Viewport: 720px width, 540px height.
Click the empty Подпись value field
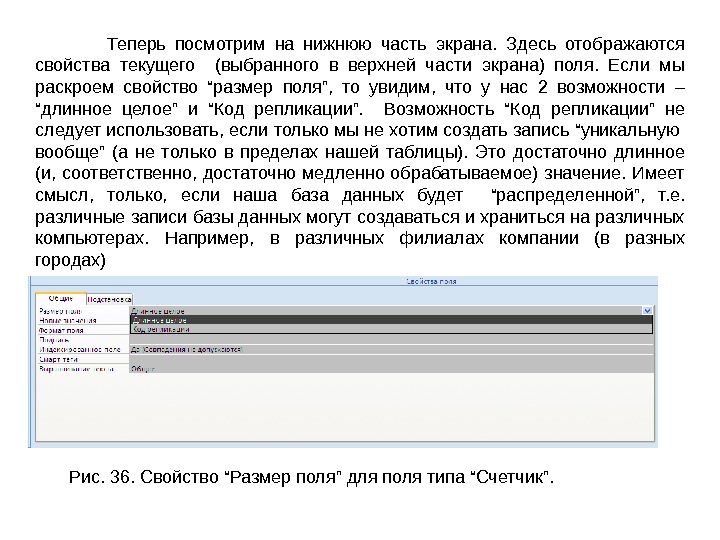click(392, 340)
